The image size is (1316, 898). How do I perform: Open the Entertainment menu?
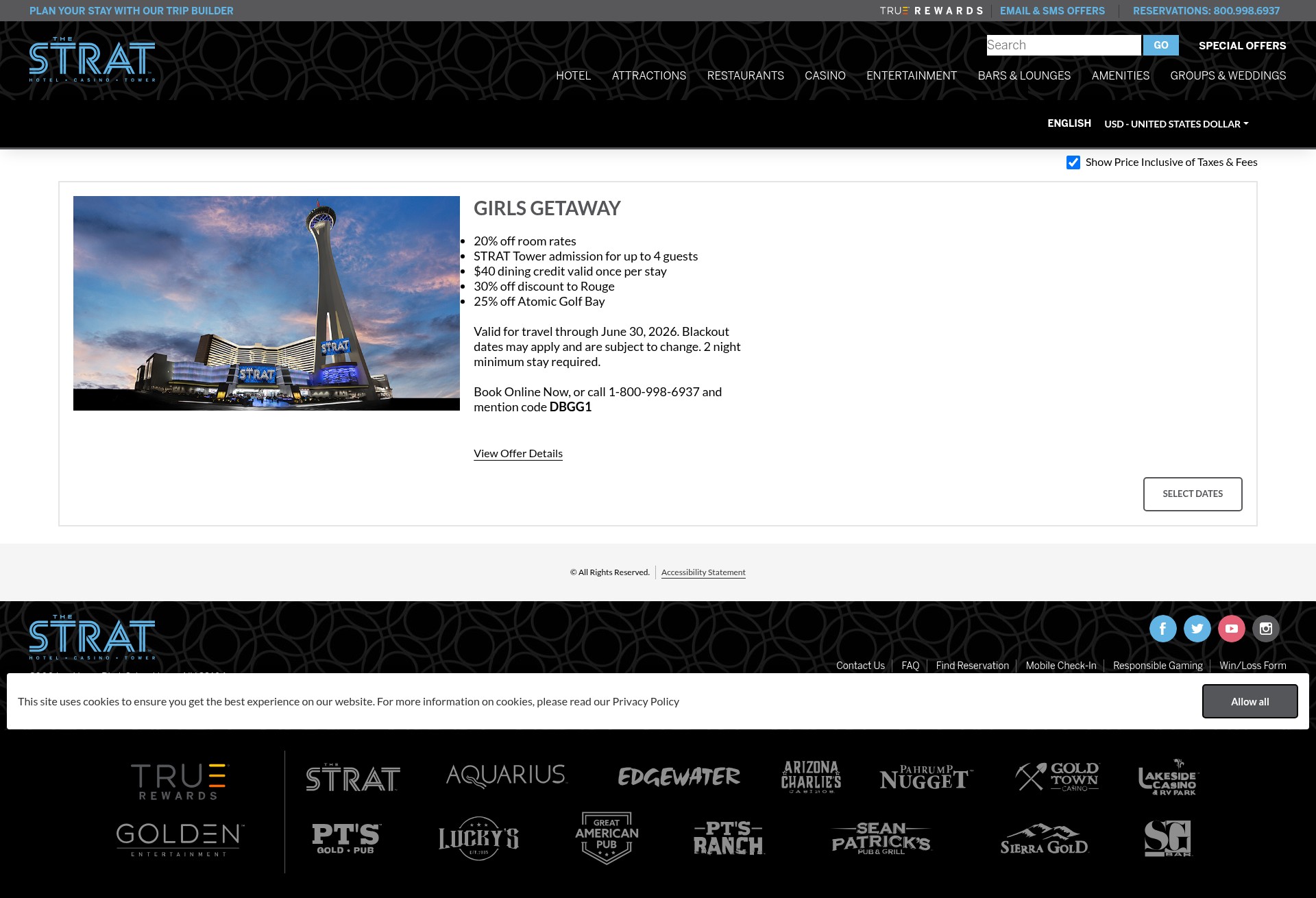tap(911, 75)
